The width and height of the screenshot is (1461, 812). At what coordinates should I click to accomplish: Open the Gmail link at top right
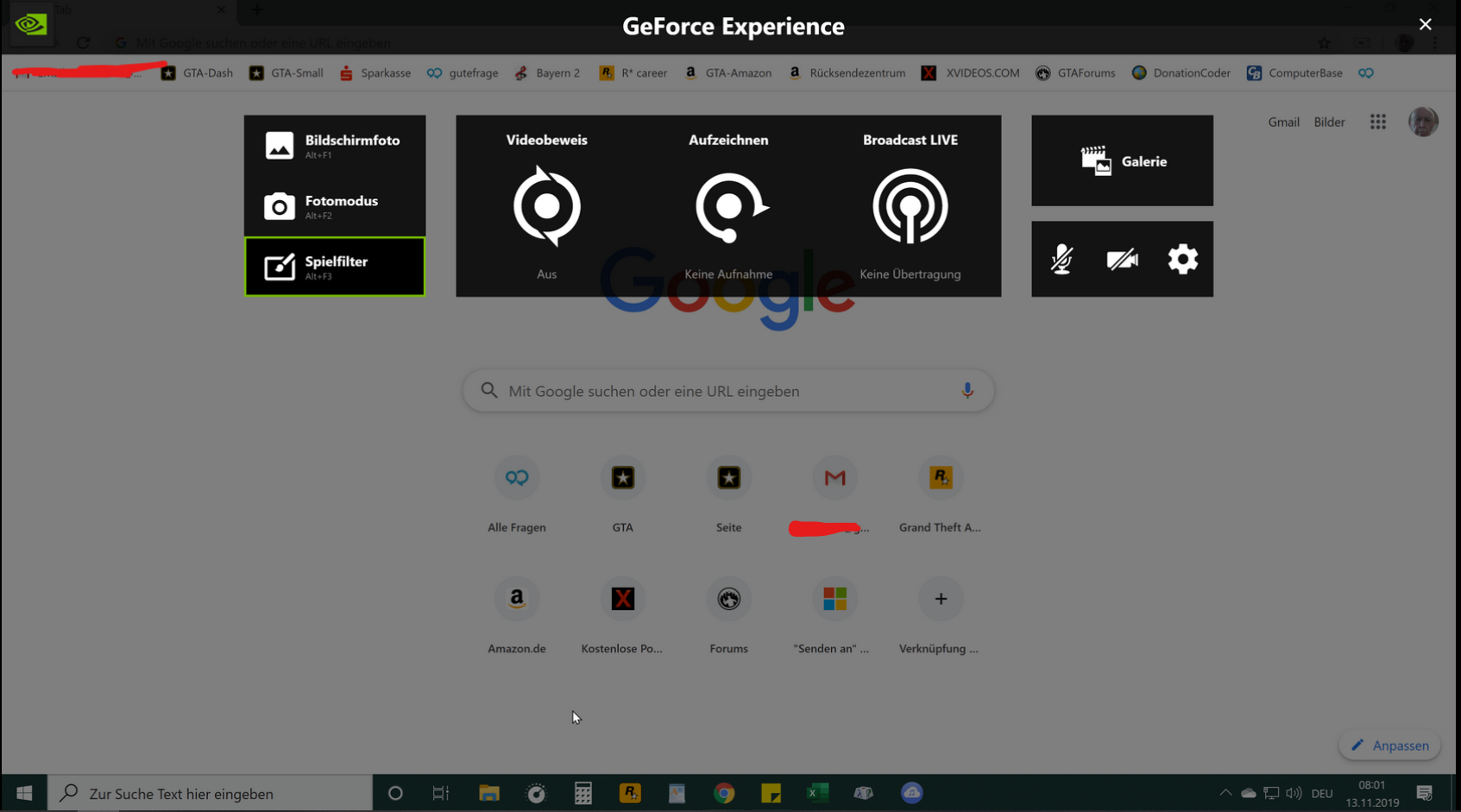[x=1283, y=122]
